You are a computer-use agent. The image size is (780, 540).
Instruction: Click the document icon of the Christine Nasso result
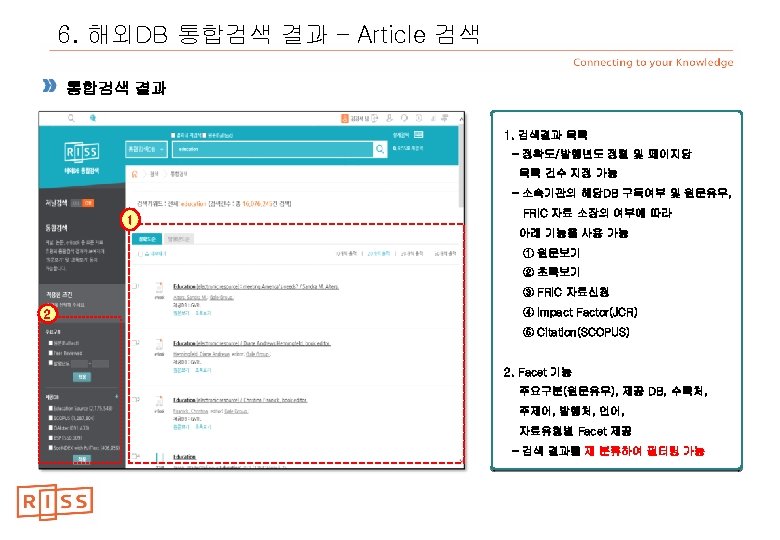click(x=159, y=401)
